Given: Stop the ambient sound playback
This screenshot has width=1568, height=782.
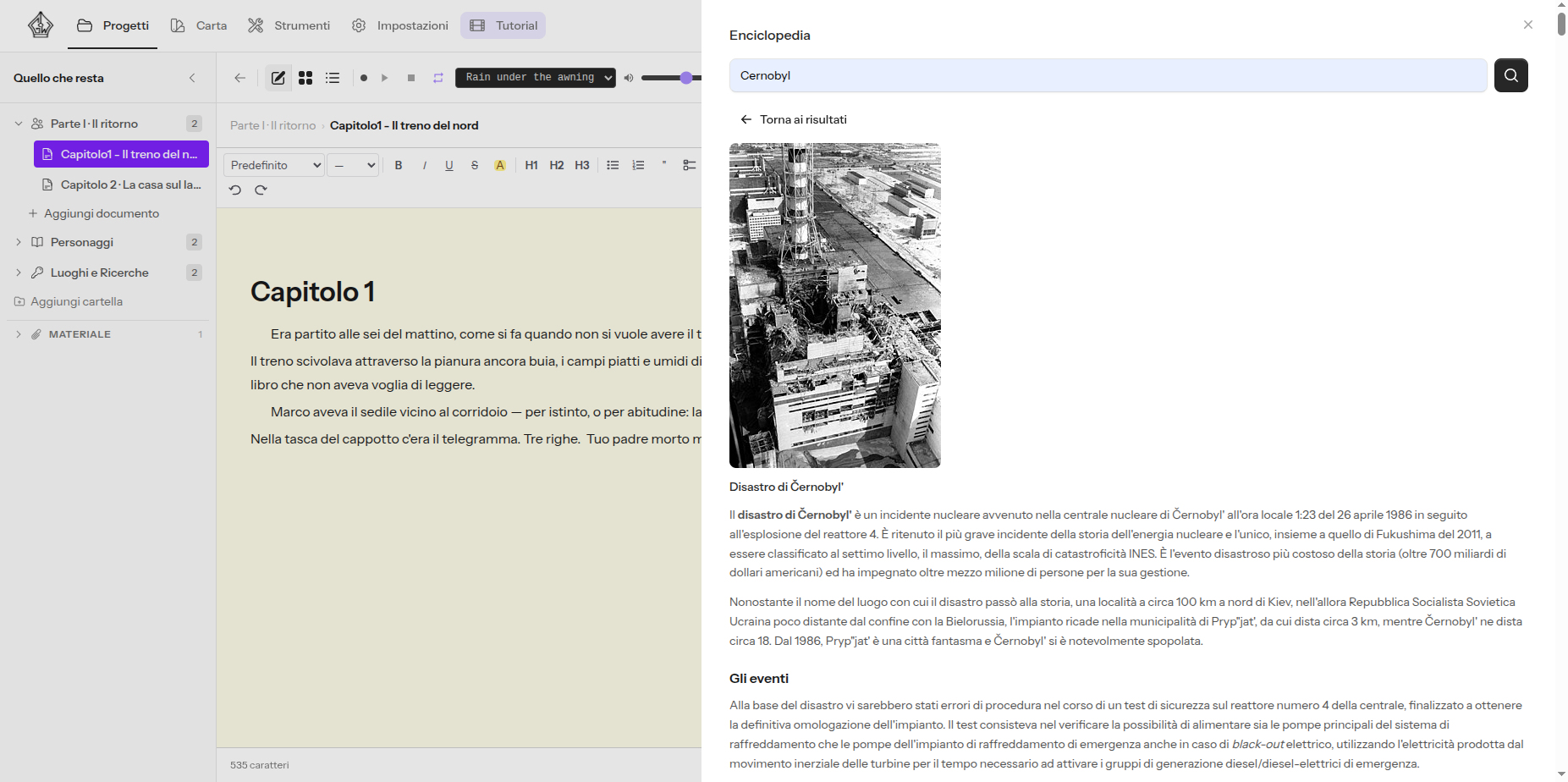Looking at the screenshot, I should [411, 78].
